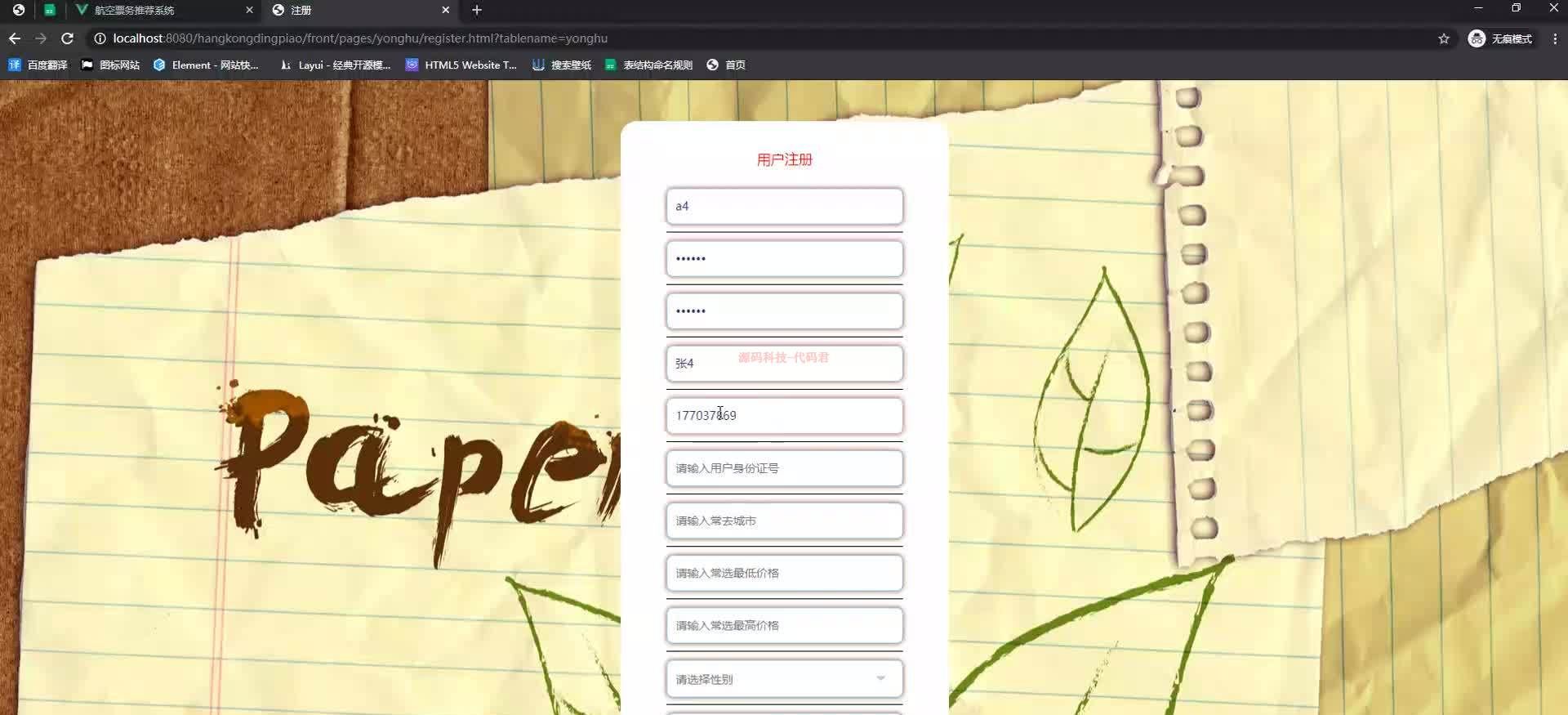
Task: Open the 搜索壁纸 bookmark
Action: [562, 65]
